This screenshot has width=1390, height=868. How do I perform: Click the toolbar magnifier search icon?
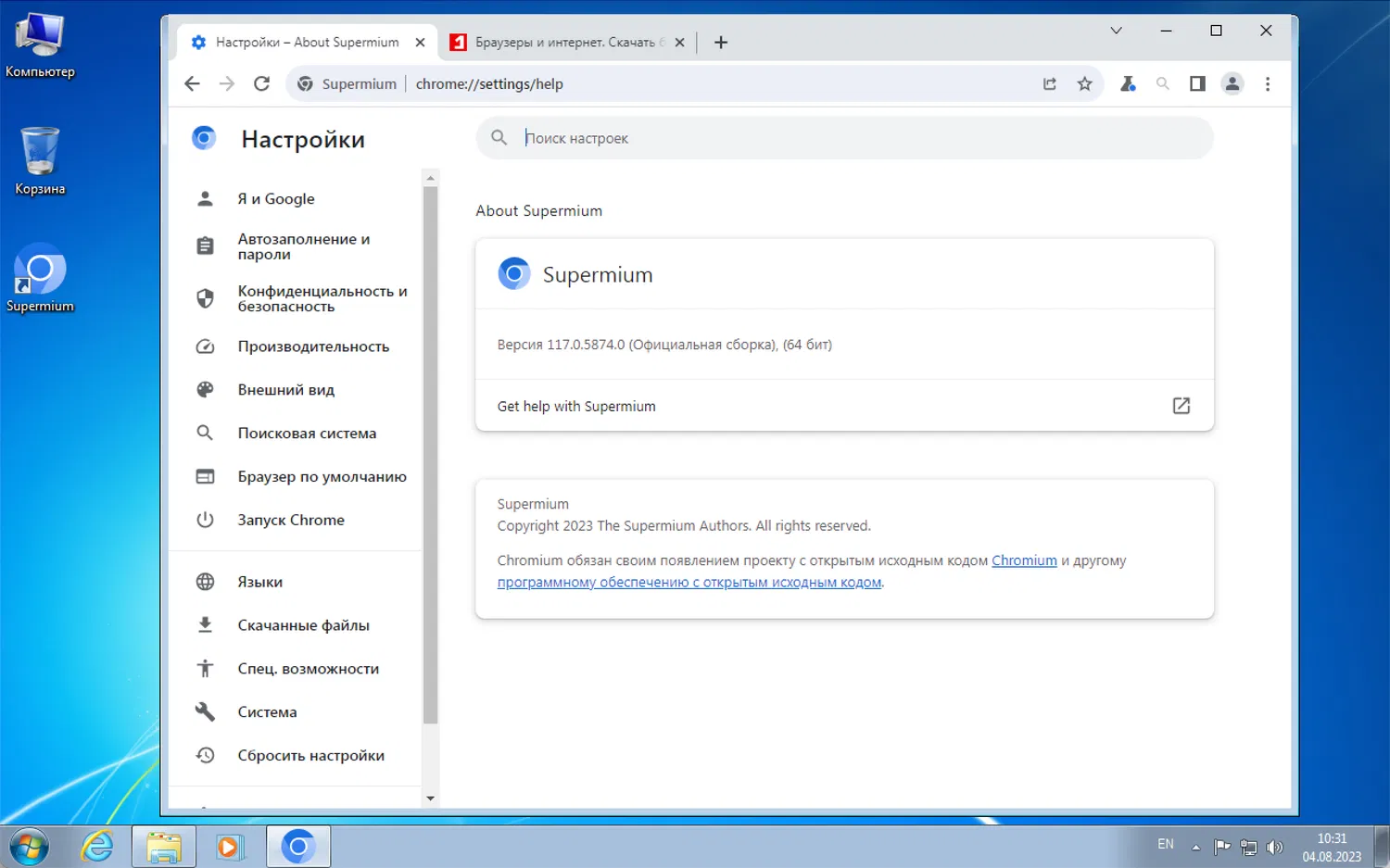coord(1163,83)
